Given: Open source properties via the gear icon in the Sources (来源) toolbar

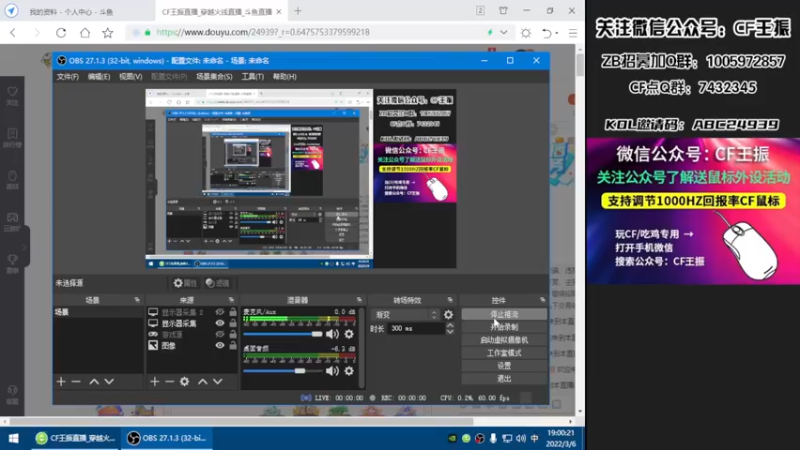Looking at the screenshot, I should [185, 382].
